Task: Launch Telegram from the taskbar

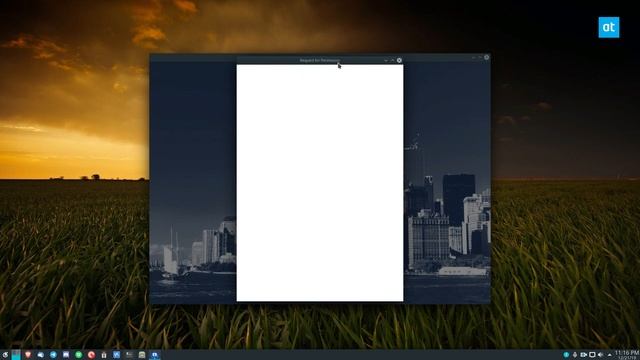Action: (x=53, y=355)
